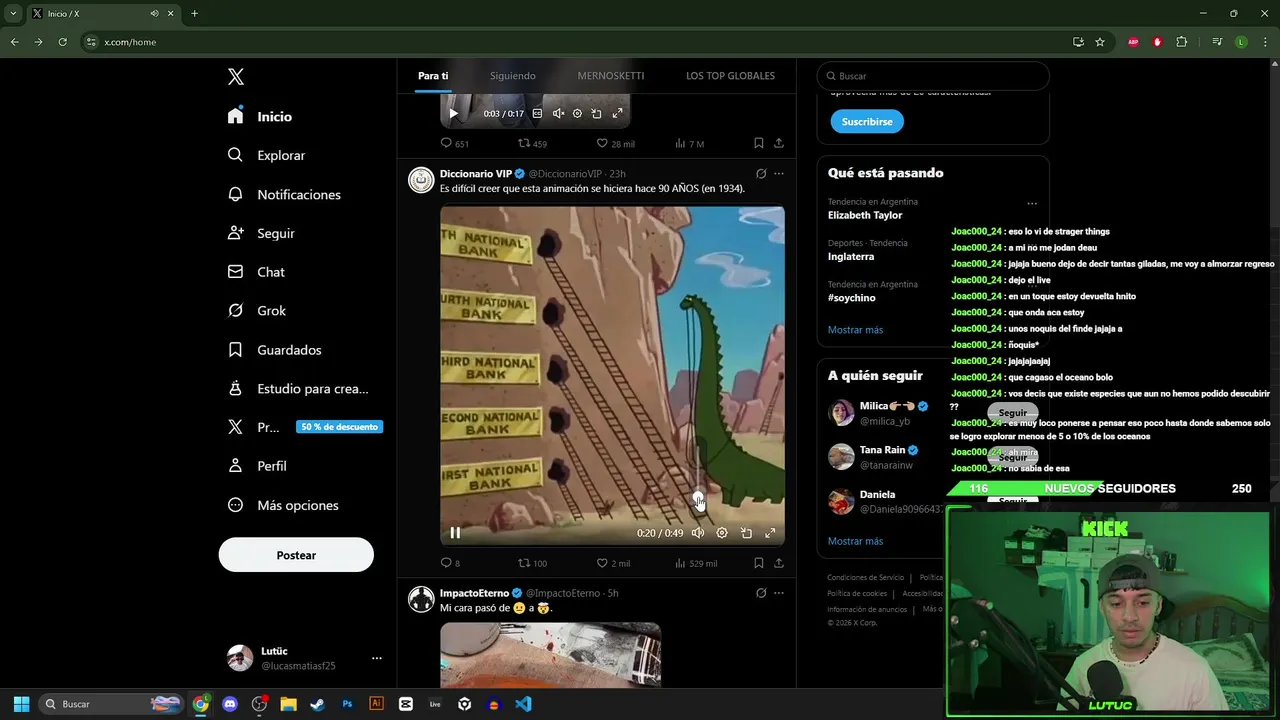Play the top paused video

[453, 113]
